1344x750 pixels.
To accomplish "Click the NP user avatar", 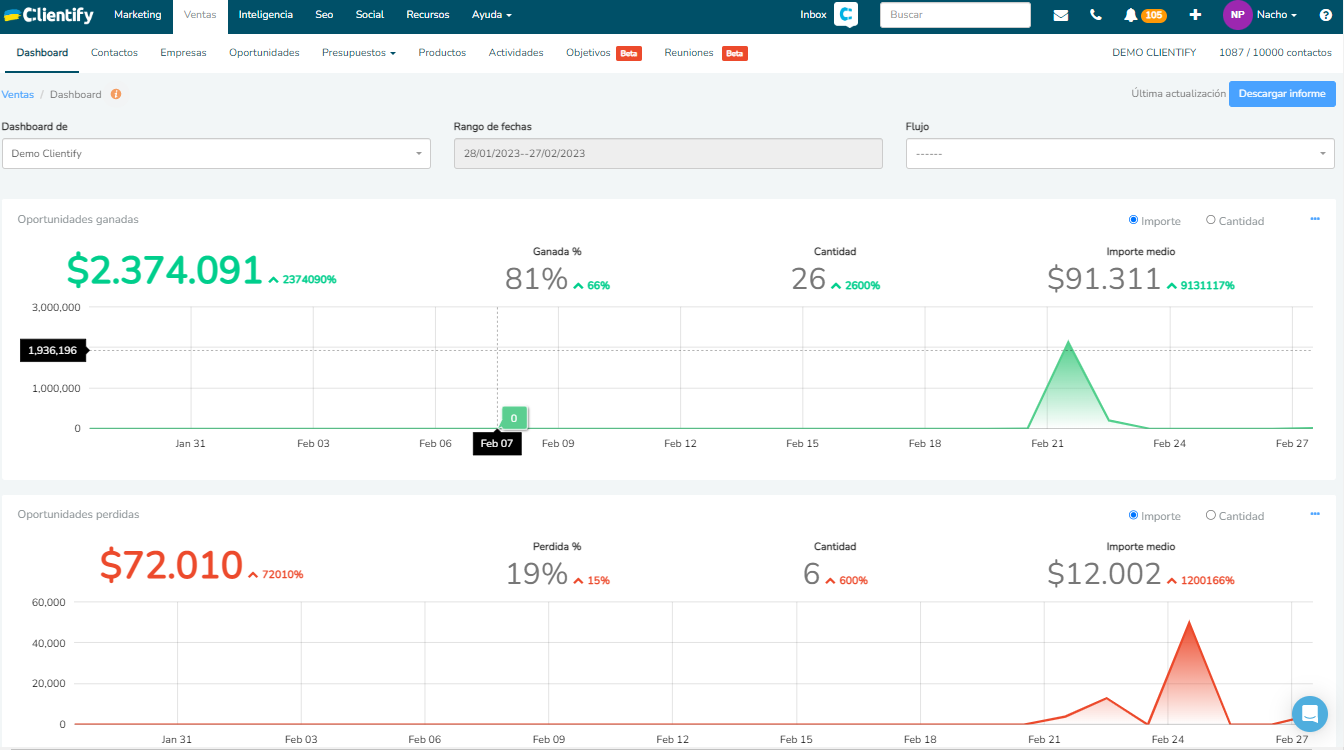I will [x=1237, y=15].
